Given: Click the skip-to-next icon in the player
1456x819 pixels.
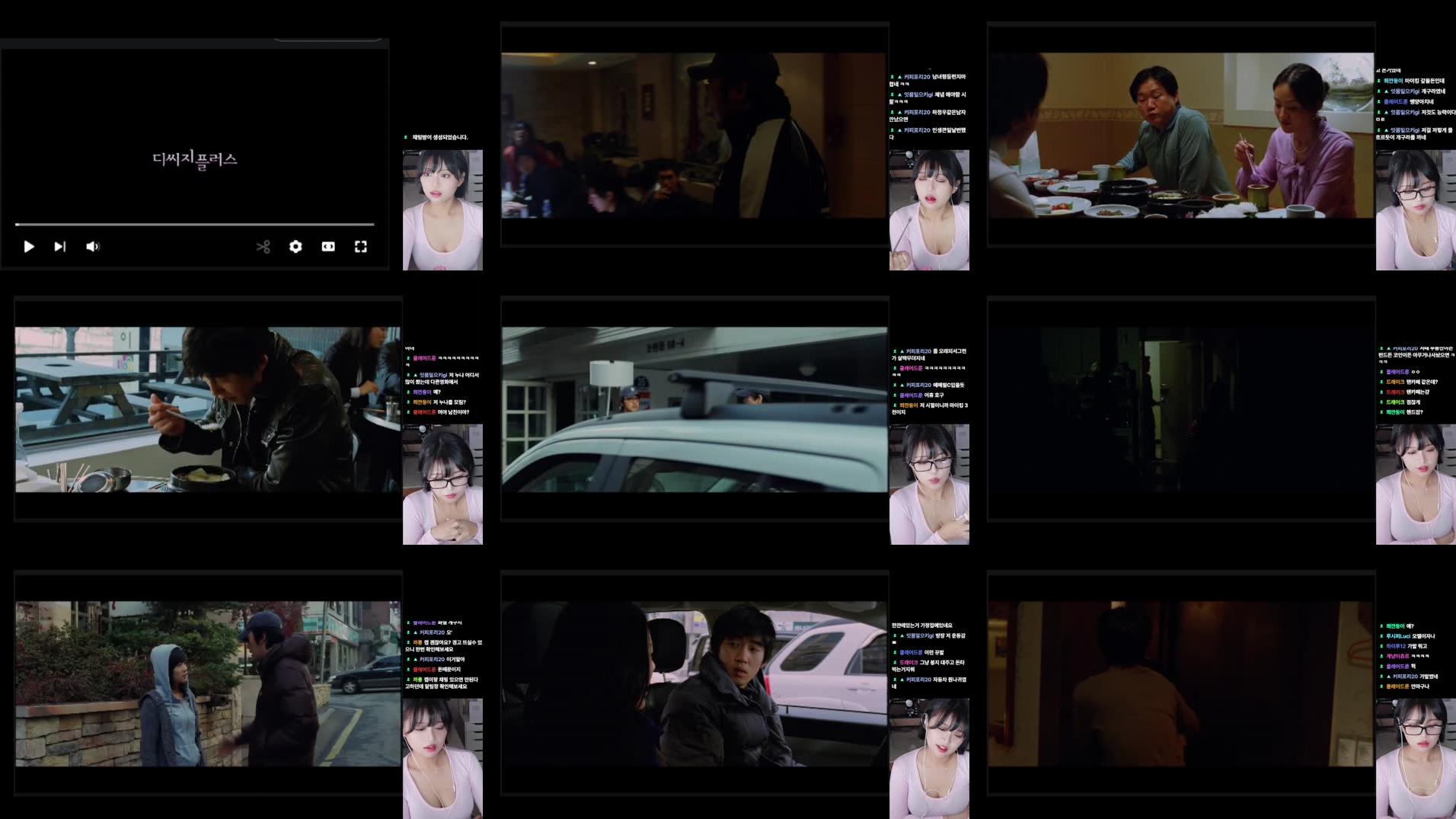Looking at the screenshot, I should coord(60,247).
